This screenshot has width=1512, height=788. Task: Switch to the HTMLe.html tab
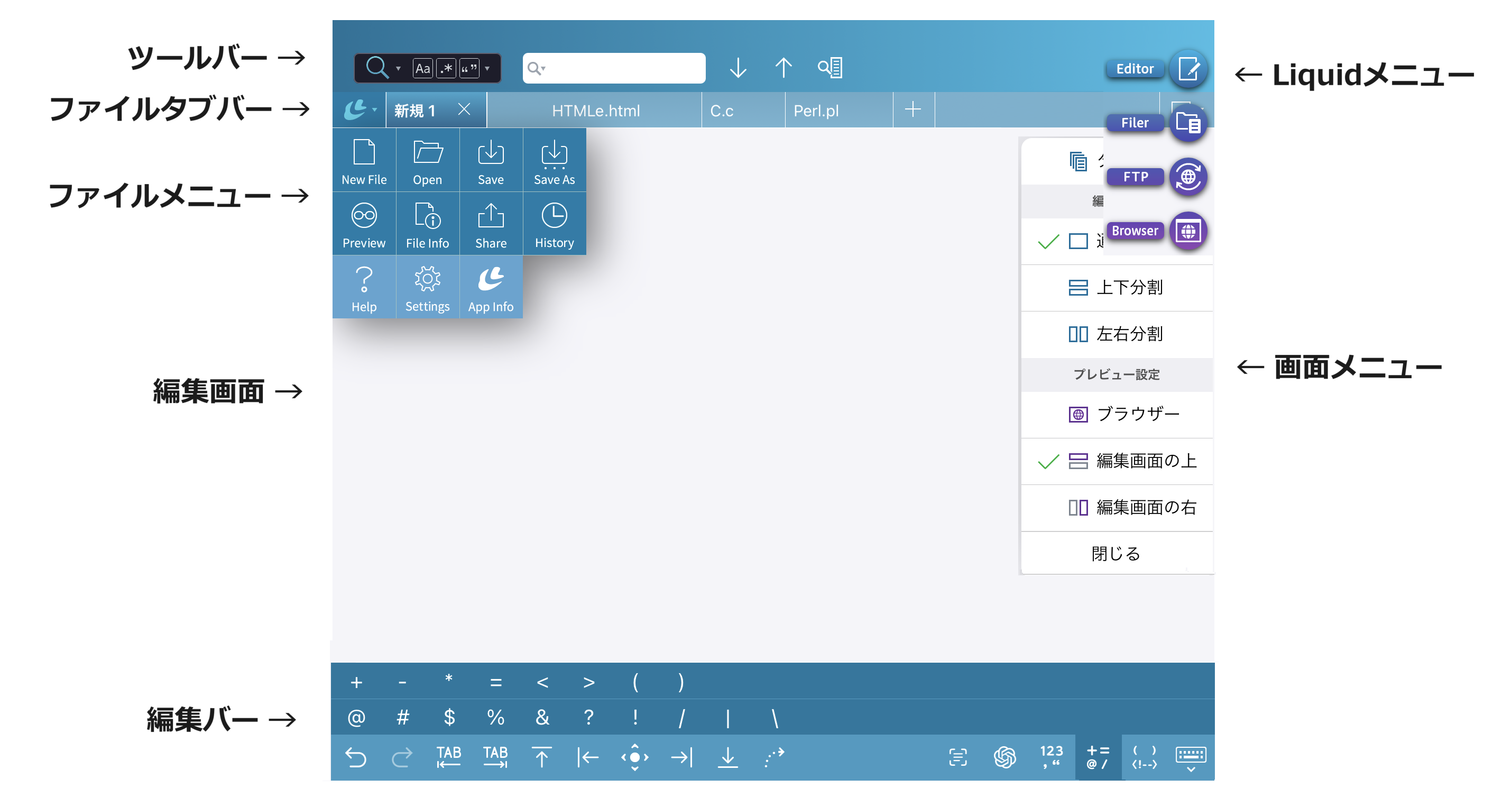(x=595, y=111)
